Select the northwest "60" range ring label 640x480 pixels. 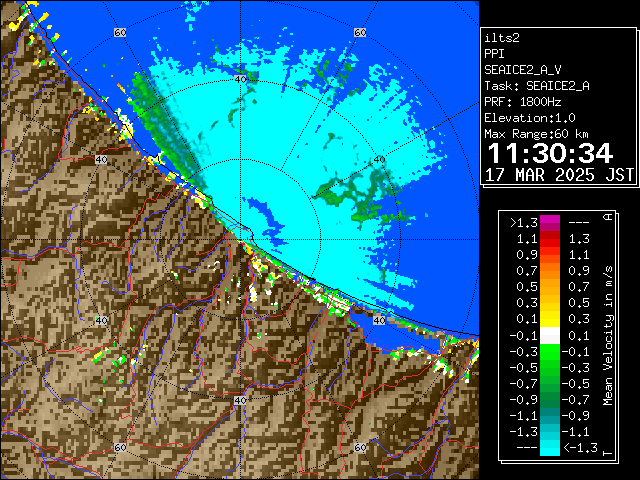coord(120,32)
